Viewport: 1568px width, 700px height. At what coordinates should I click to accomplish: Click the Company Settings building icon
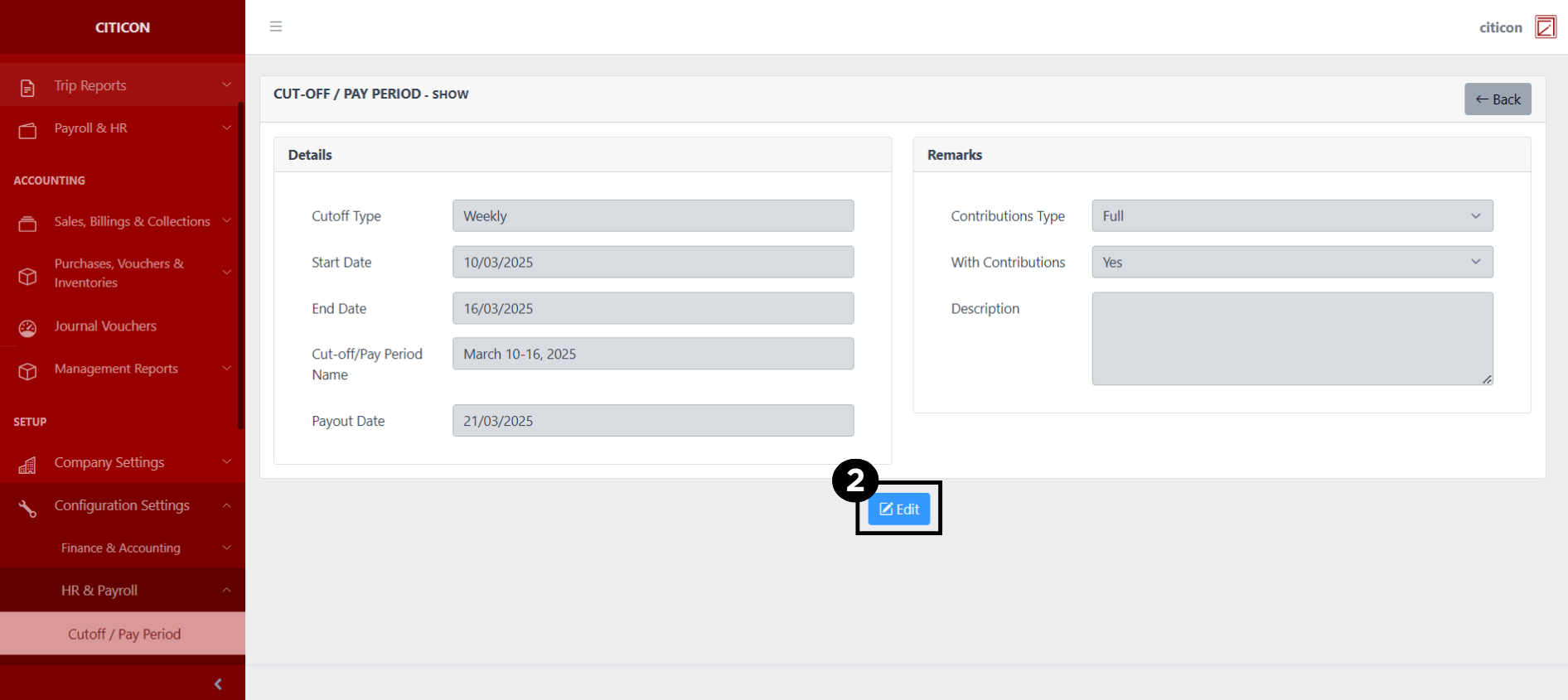pos(27,465)
